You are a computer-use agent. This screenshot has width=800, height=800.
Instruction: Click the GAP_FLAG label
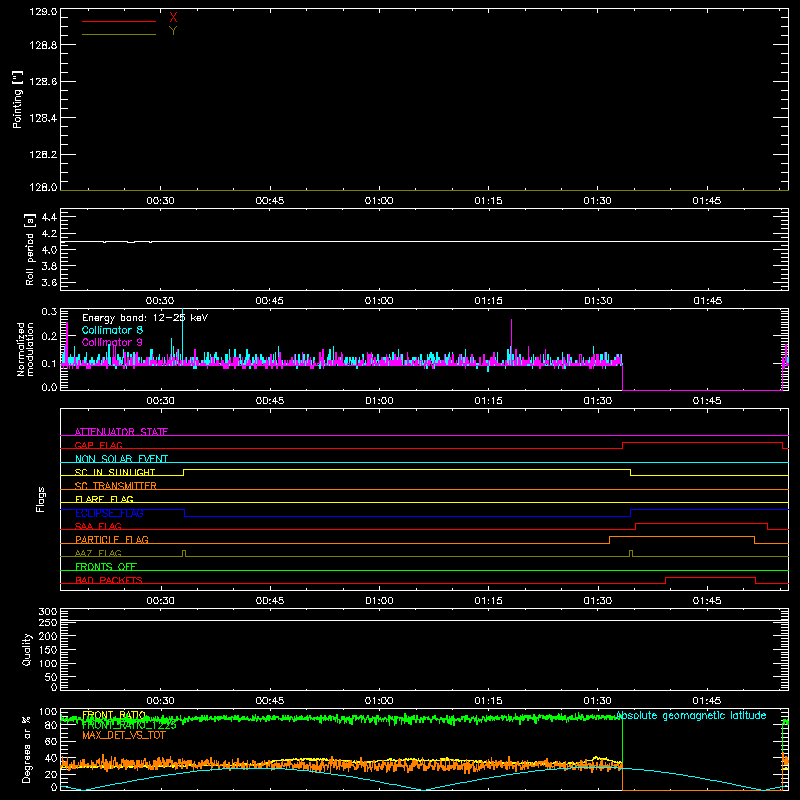[98, 445]
